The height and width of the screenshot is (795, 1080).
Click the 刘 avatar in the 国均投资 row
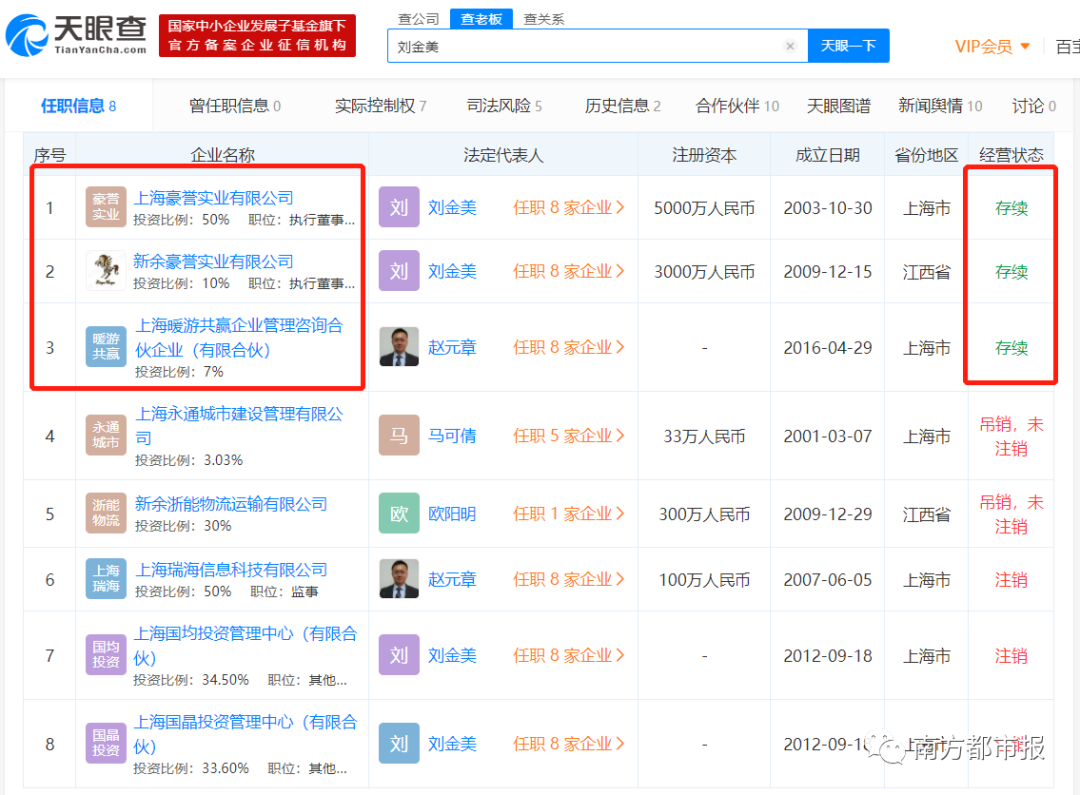(x=399, y=654)
